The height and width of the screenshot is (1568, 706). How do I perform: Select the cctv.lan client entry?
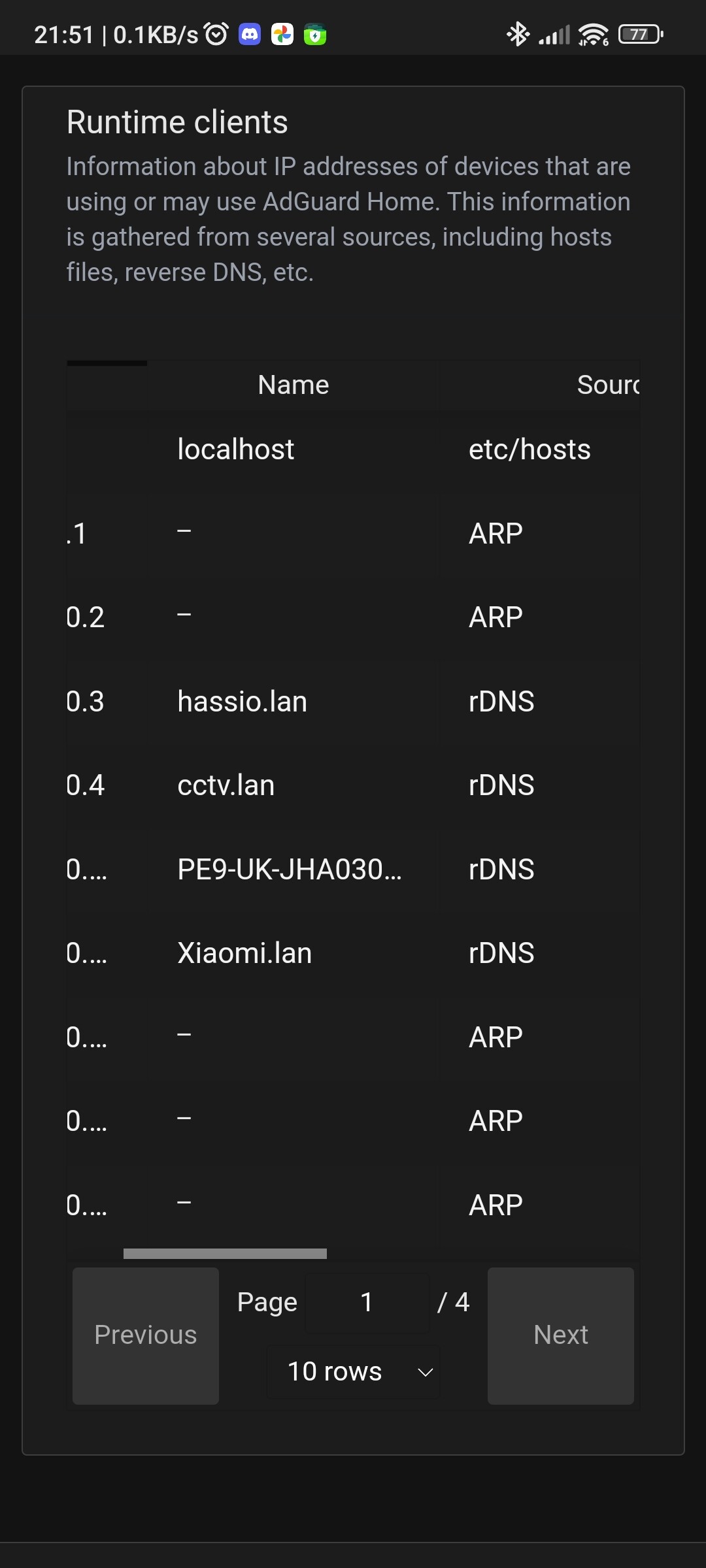pos(226,785)
